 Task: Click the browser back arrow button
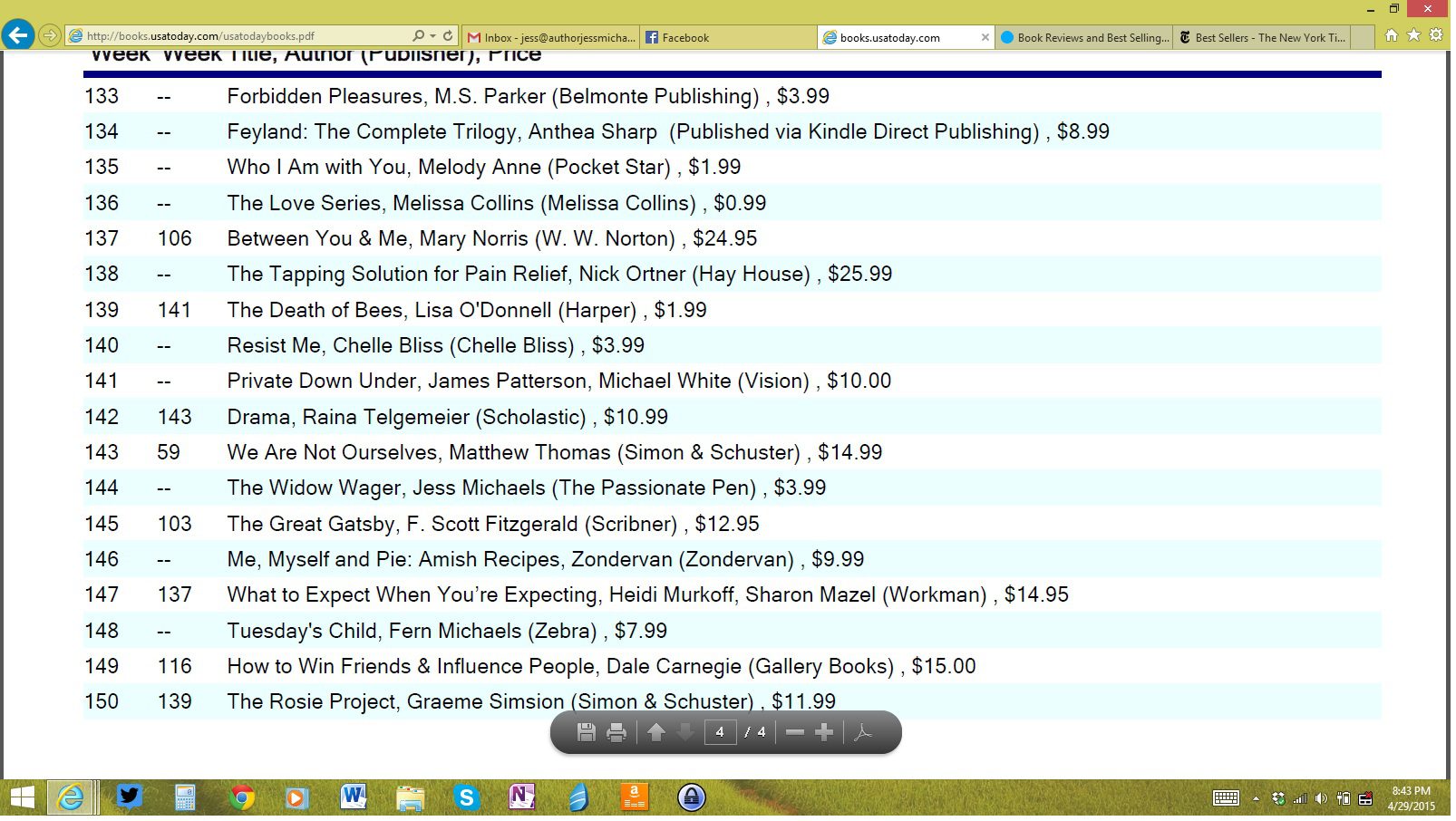click(x=17, y=36)
